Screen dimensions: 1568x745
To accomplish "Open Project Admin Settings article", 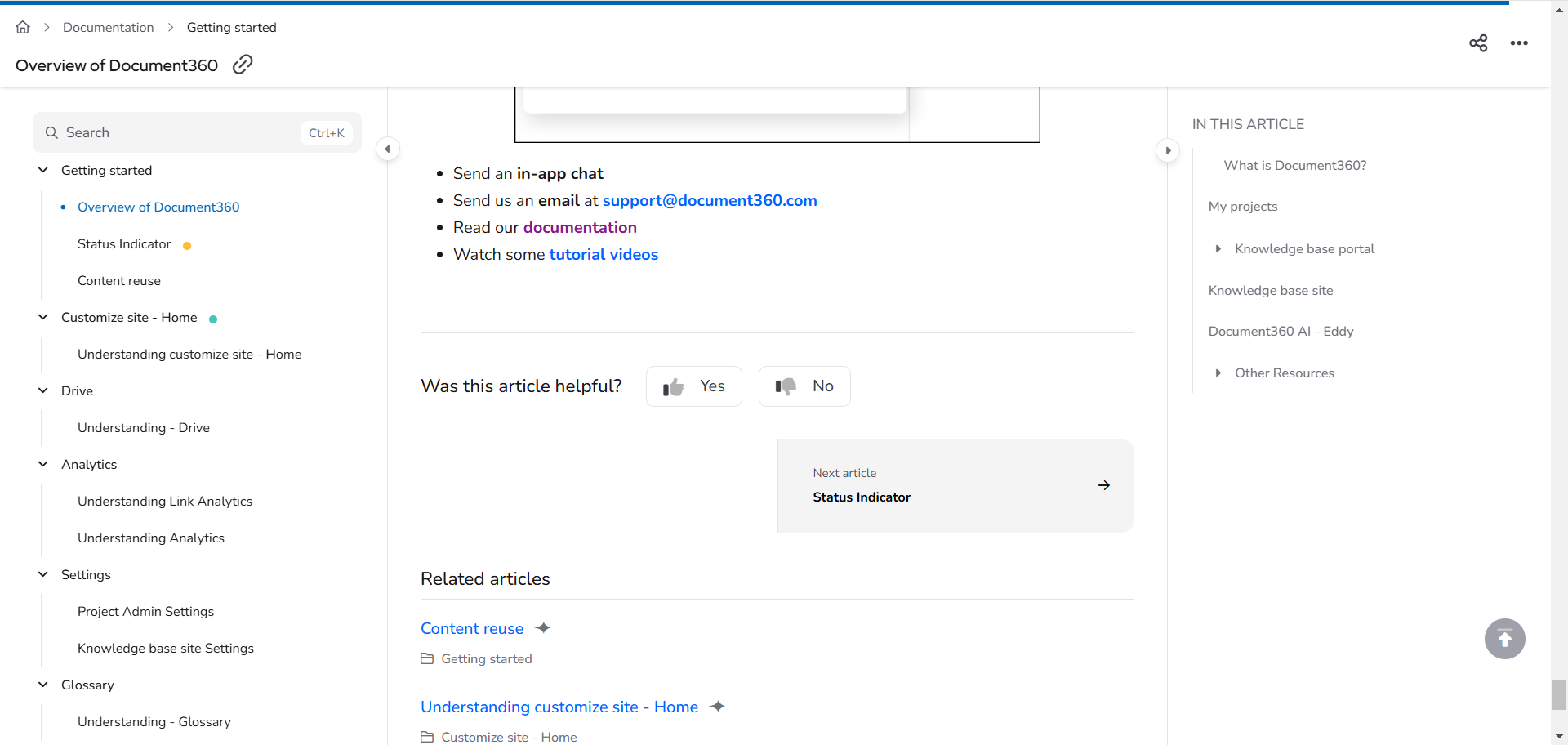I will pos(145,611).
